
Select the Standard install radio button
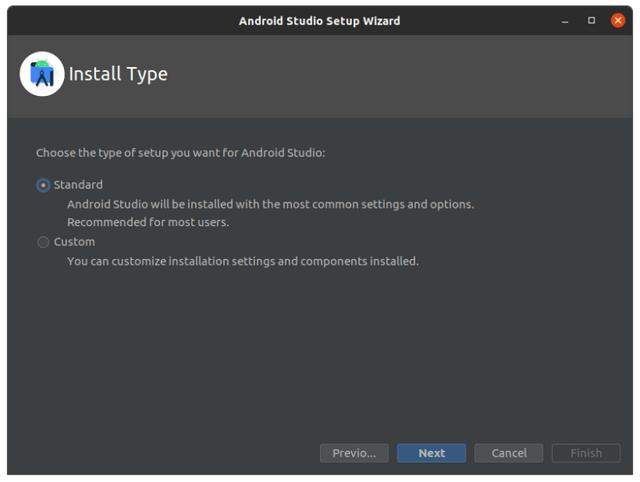tap(43, 185)
